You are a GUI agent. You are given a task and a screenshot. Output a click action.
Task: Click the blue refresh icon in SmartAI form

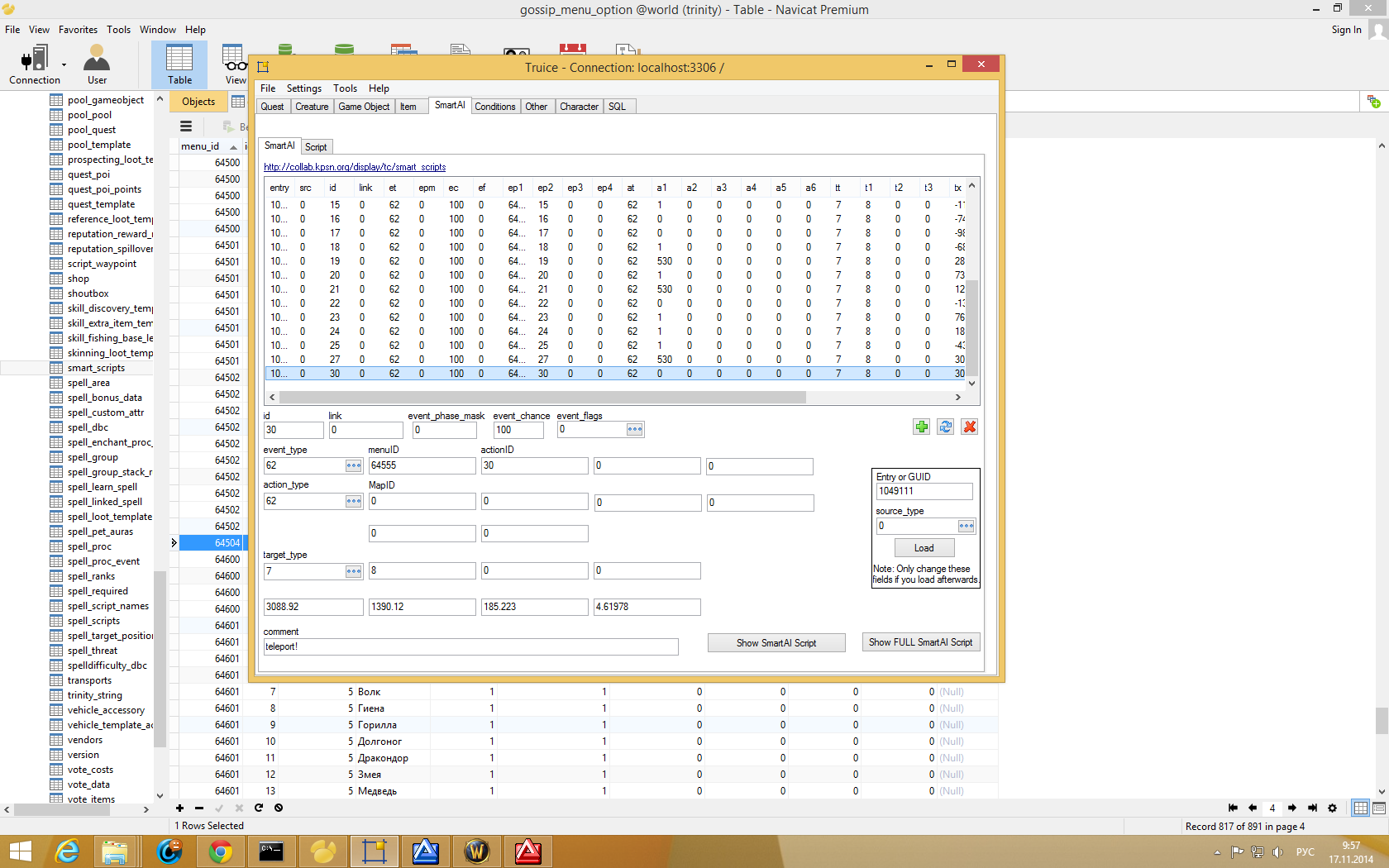(x=946, y=427)
